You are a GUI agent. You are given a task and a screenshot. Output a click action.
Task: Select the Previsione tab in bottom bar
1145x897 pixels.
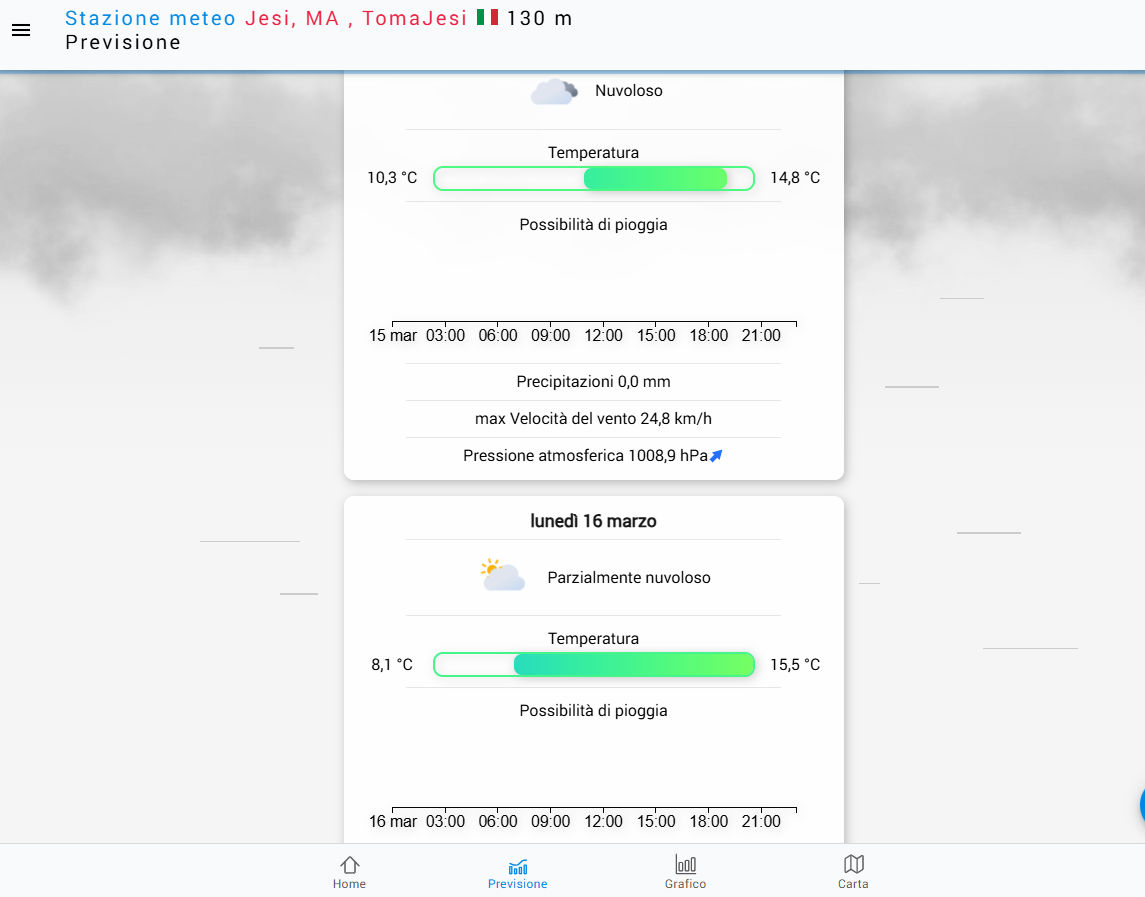(517, 872)
